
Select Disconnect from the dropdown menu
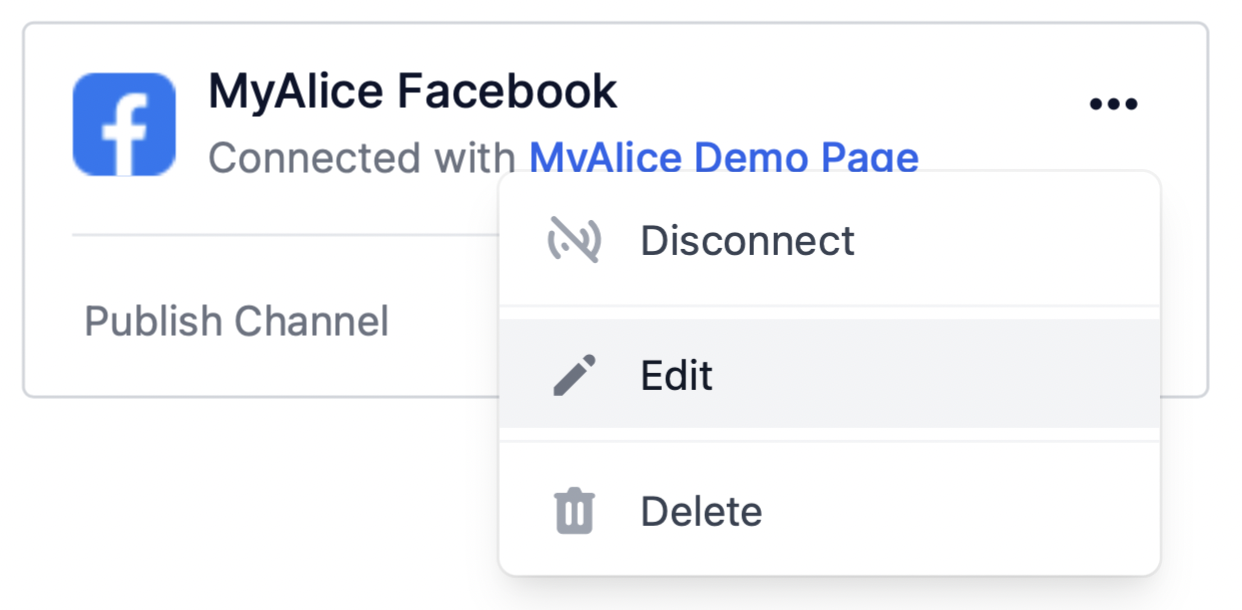coord(747,240)
